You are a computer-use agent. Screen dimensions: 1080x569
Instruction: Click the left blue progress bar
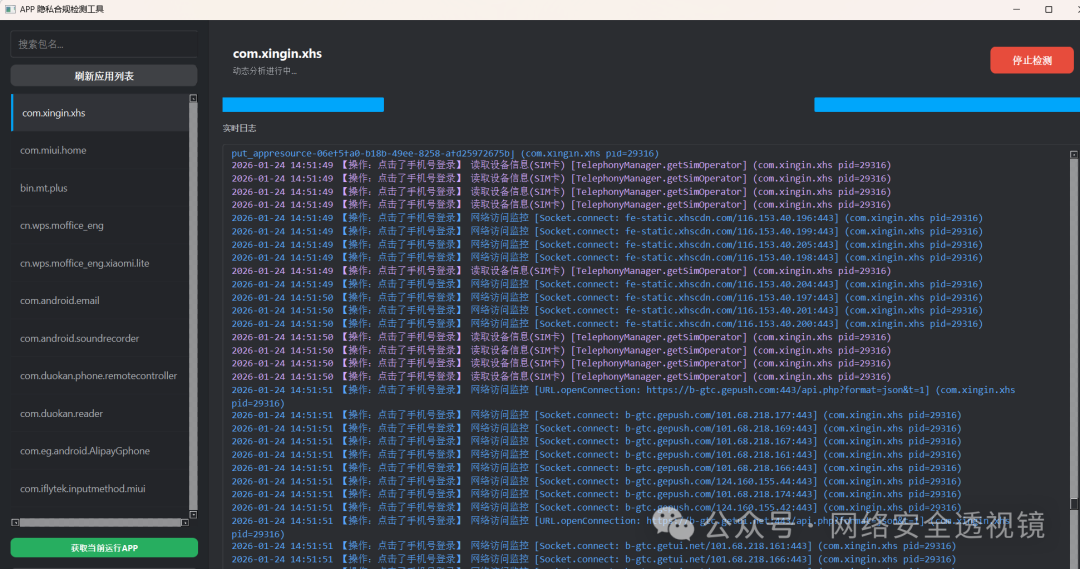303,105
